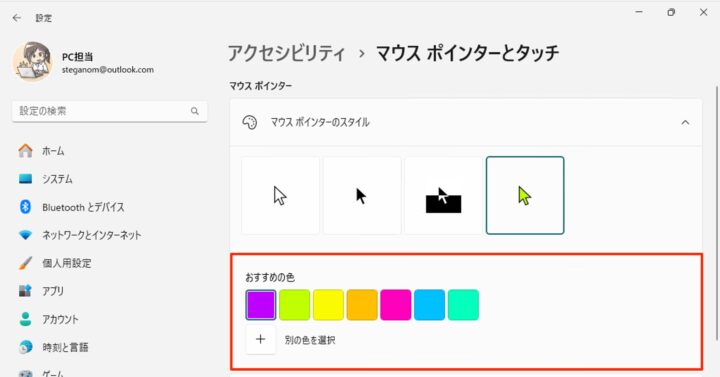This screenshot has height=377, width=720.
Task: Select the custom color pointer style
Action: tap(525, 196)
